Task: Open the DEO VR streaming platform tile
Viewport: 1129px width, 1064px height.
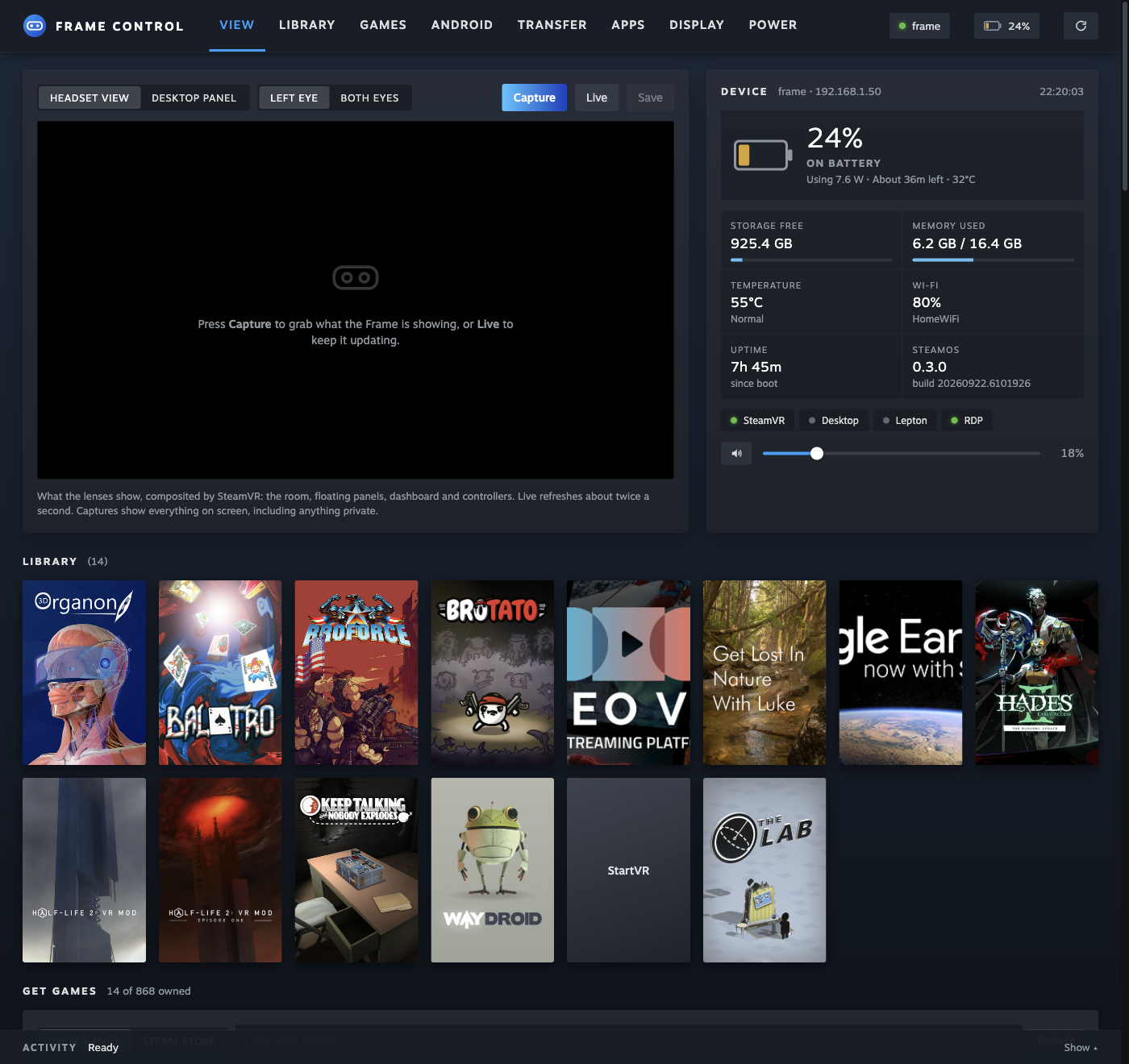Action: pos(628,672)
